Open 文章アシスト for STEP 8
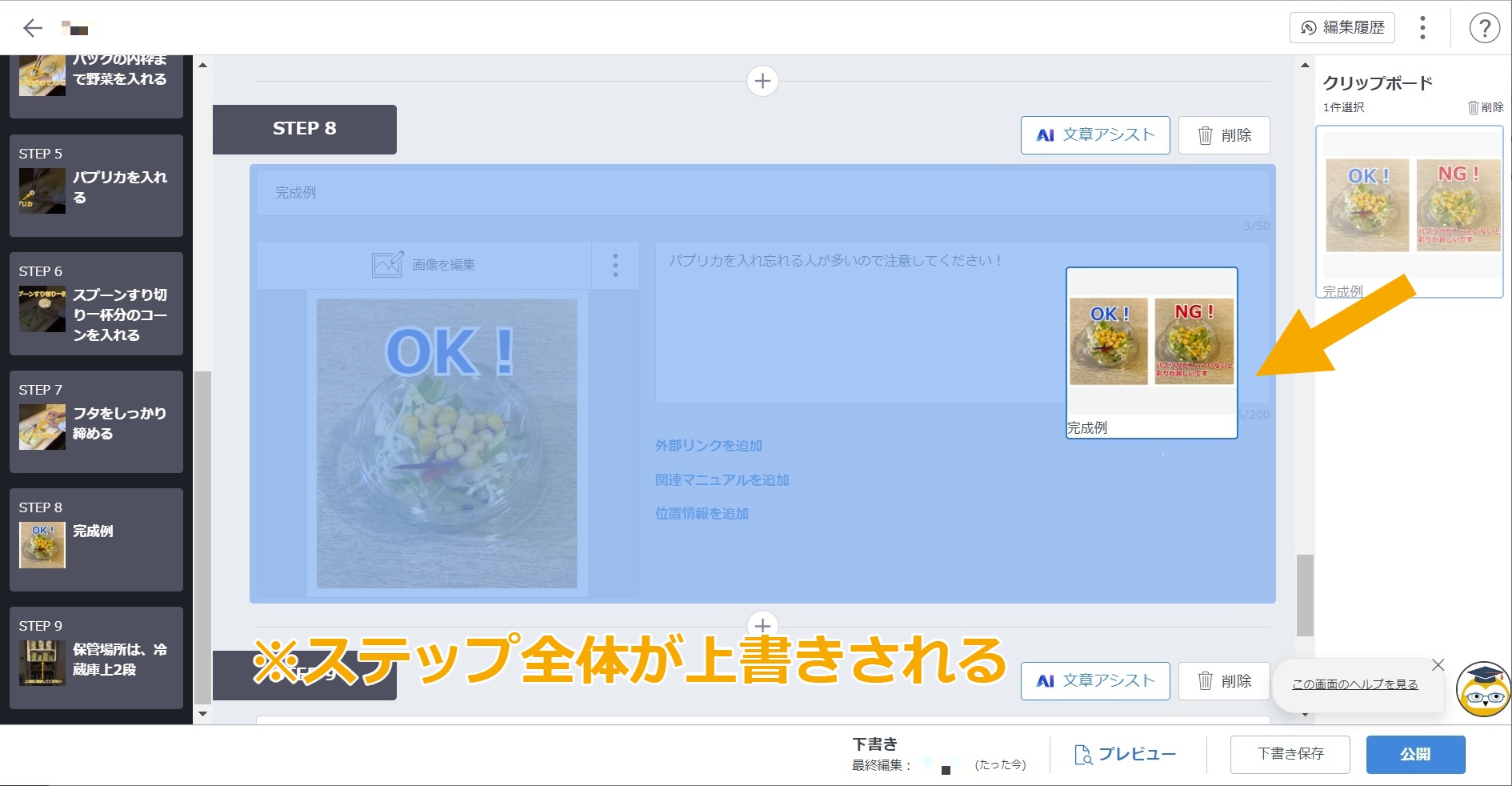Image resolution: width=1512 pixels, height=786 pixels. pyautogui.click(x=1094, y=135)
